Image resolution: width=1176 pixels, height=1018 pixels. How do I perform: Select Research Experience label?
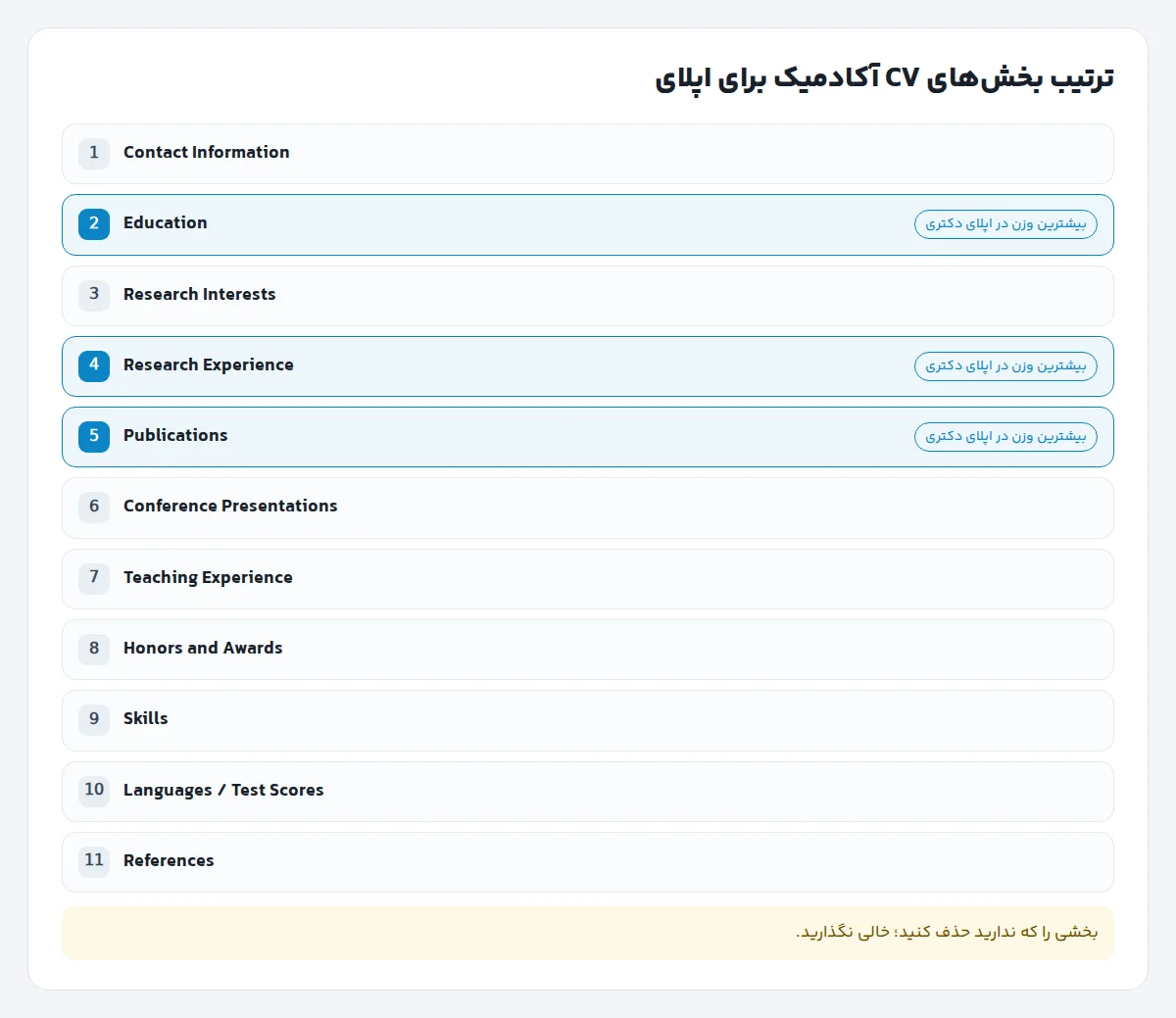[209, 364]
